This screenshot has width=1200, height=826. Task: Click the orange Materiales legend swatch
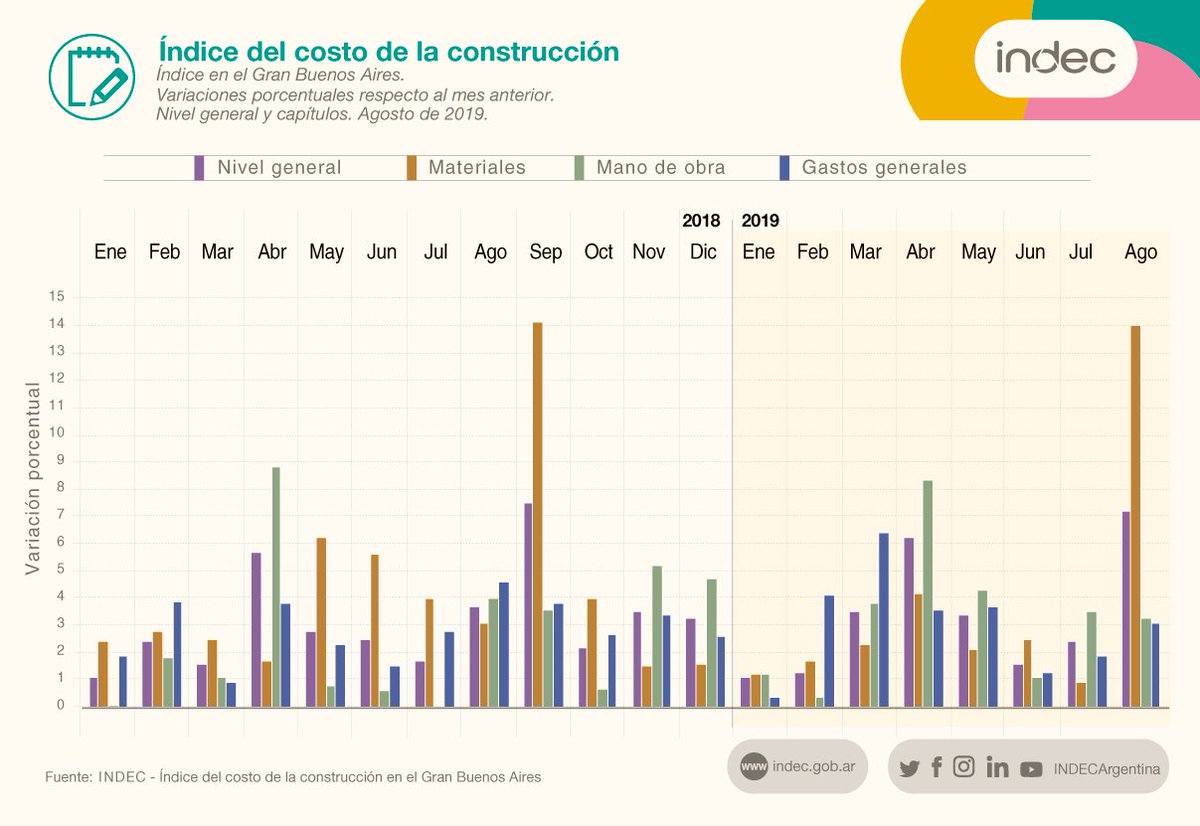pyautogui.click(x=411, y=167)
